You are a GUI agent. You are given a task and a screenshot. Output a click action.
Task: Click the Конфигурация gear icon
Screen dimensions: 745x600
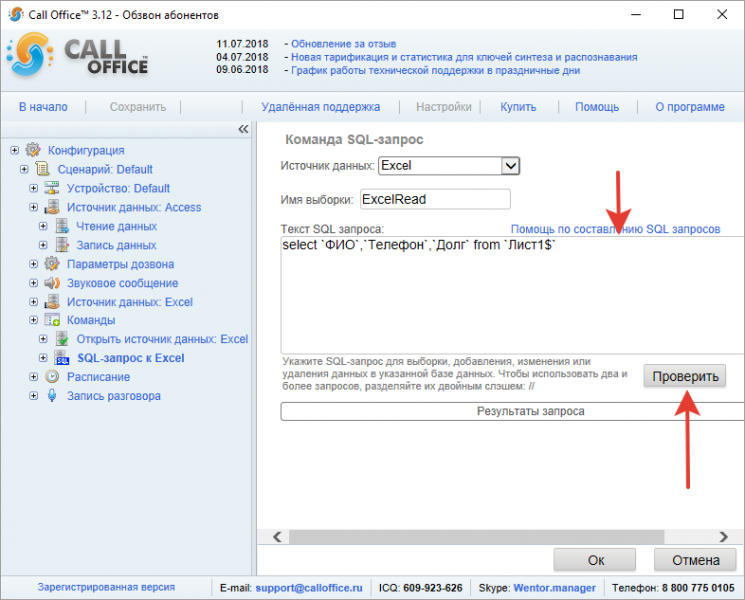click(33, 150)
